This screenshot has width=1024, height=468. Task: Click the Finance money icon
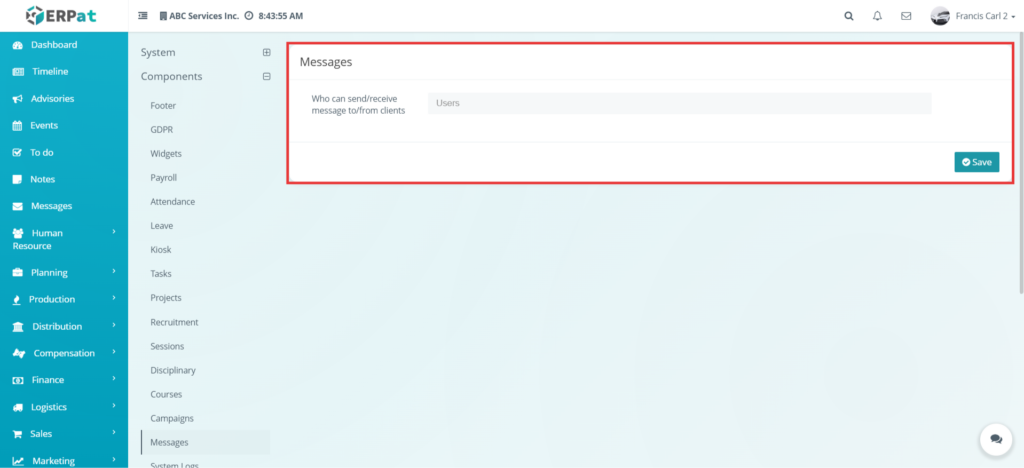pyautogui.click(x=18, y=380)
